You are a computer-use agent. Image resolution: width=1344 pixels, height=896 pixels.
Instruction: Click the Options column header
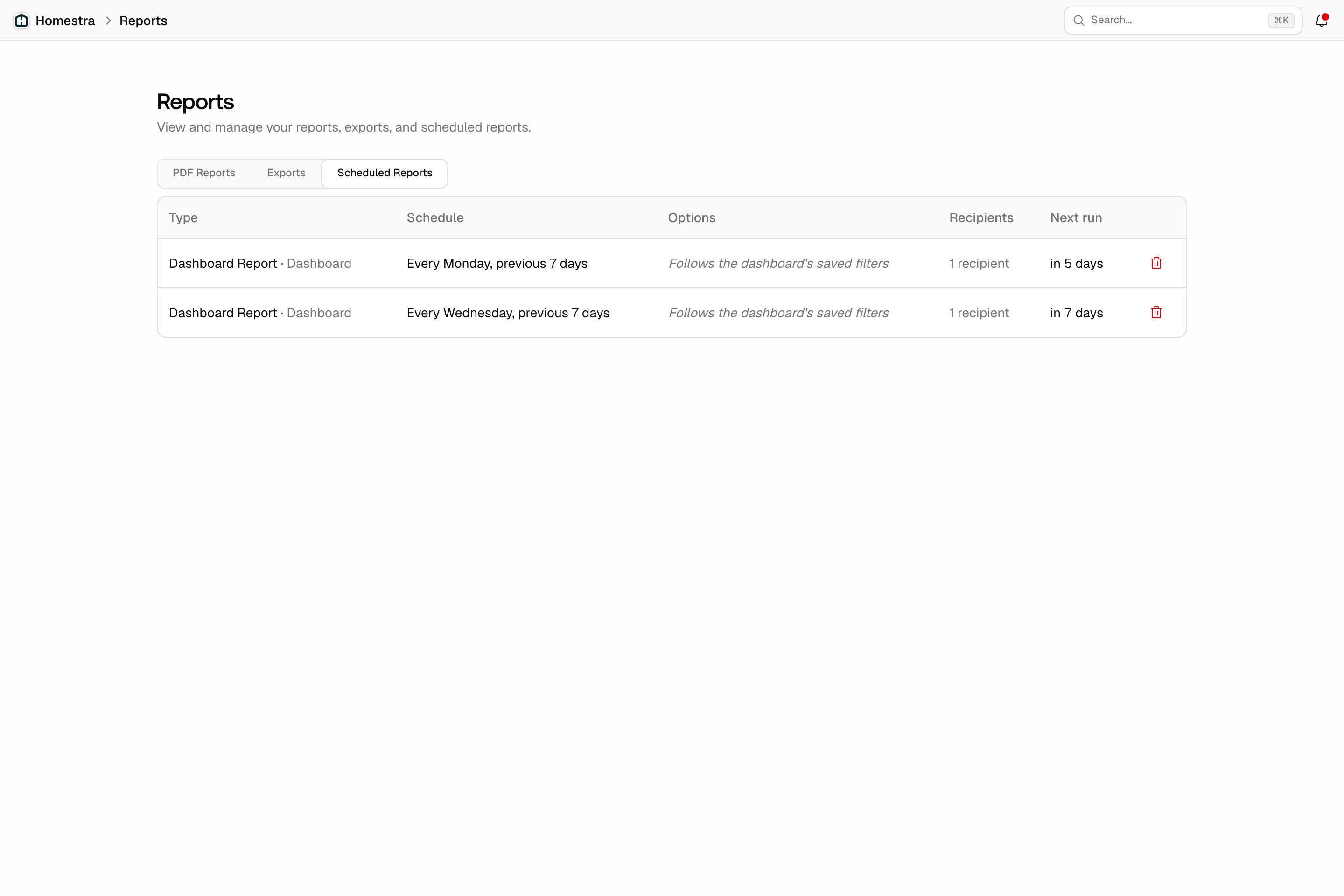(692, 218)
